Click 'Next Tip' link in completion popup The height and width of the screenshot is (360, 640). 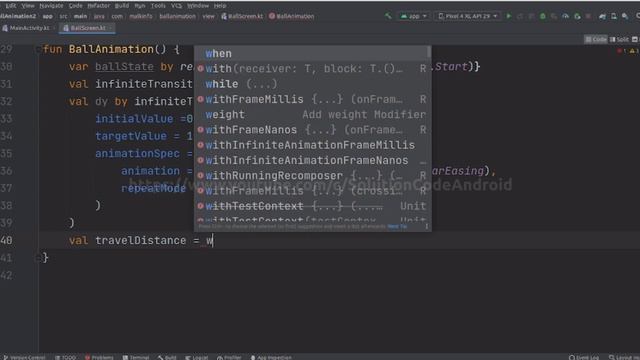coord(397,226)
